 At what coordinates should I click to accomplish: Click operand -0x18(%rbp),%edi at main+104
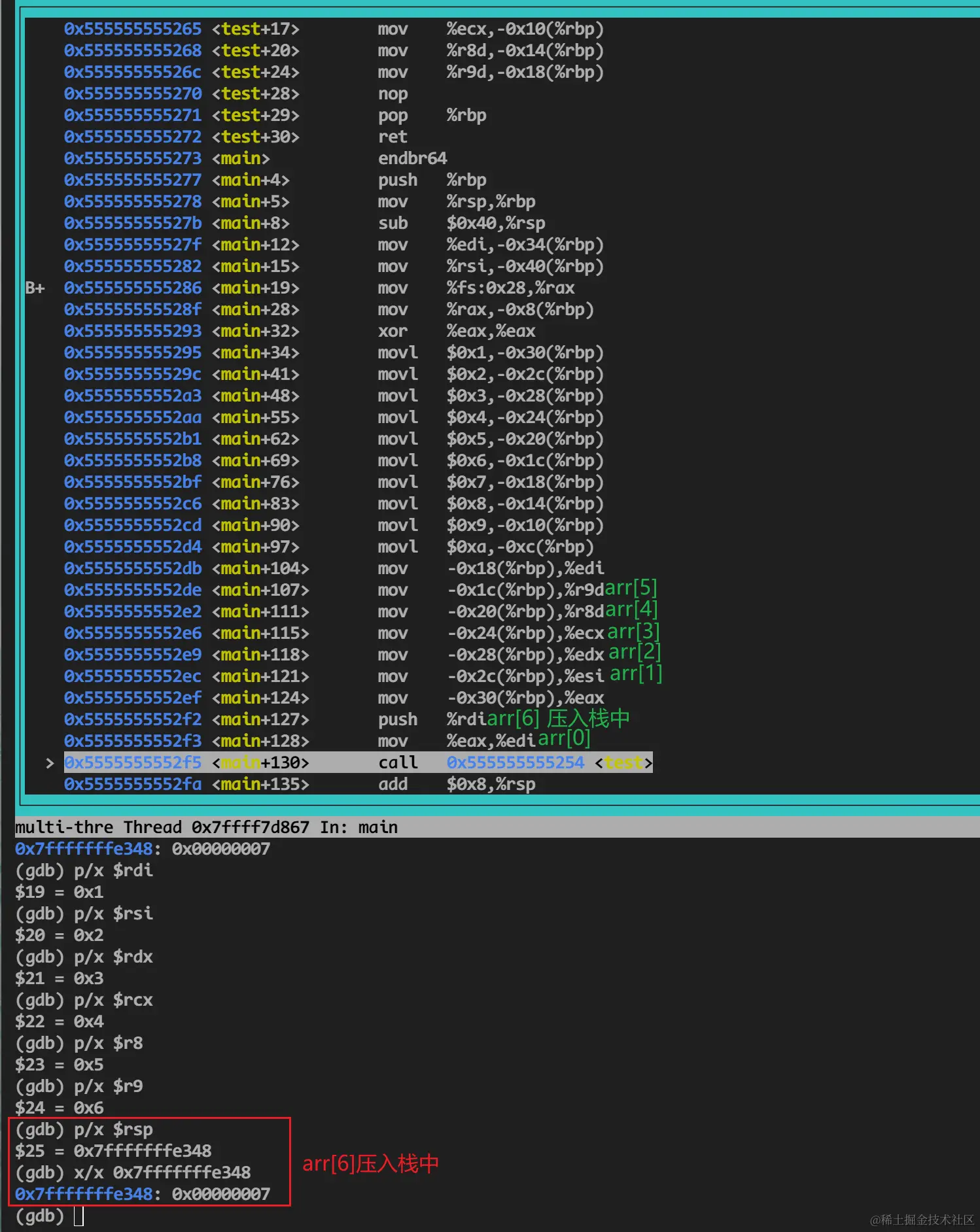(525, 568)
